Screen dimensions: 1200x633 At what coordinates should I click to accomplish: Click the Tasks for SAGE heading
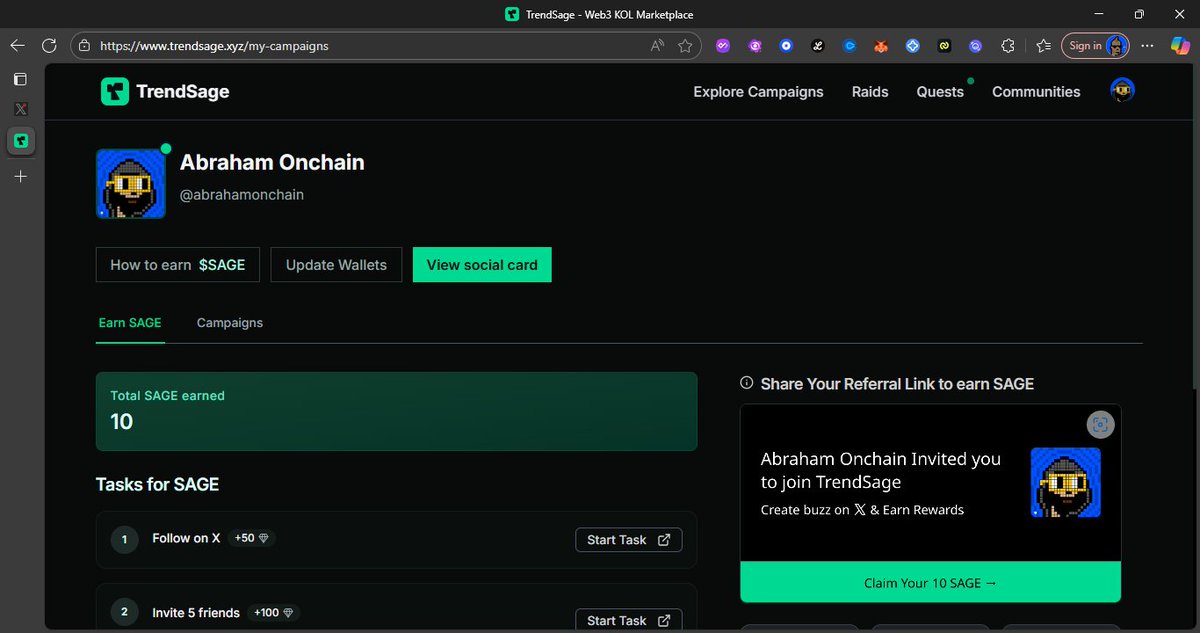click(157, 484)
